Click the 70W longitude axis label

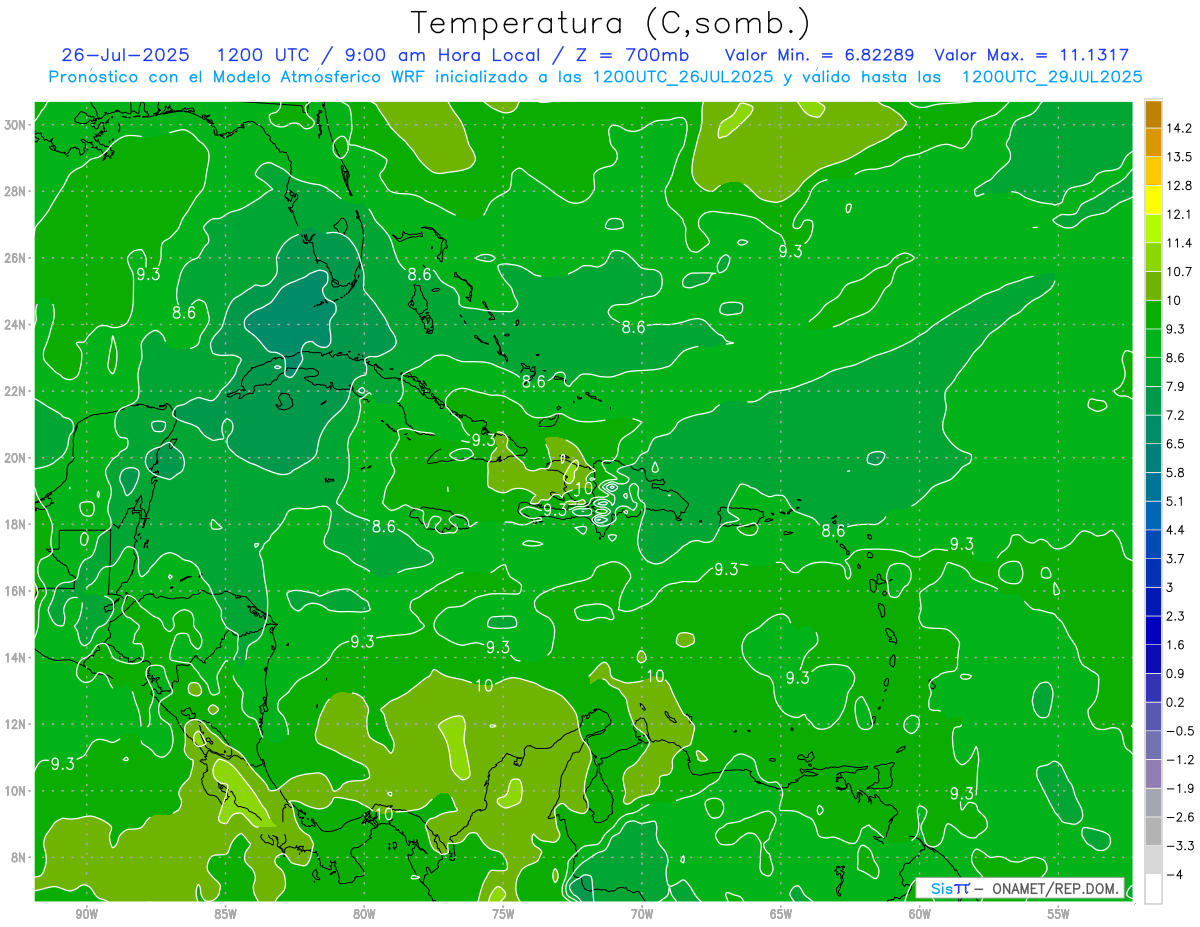tap(642, 914)
